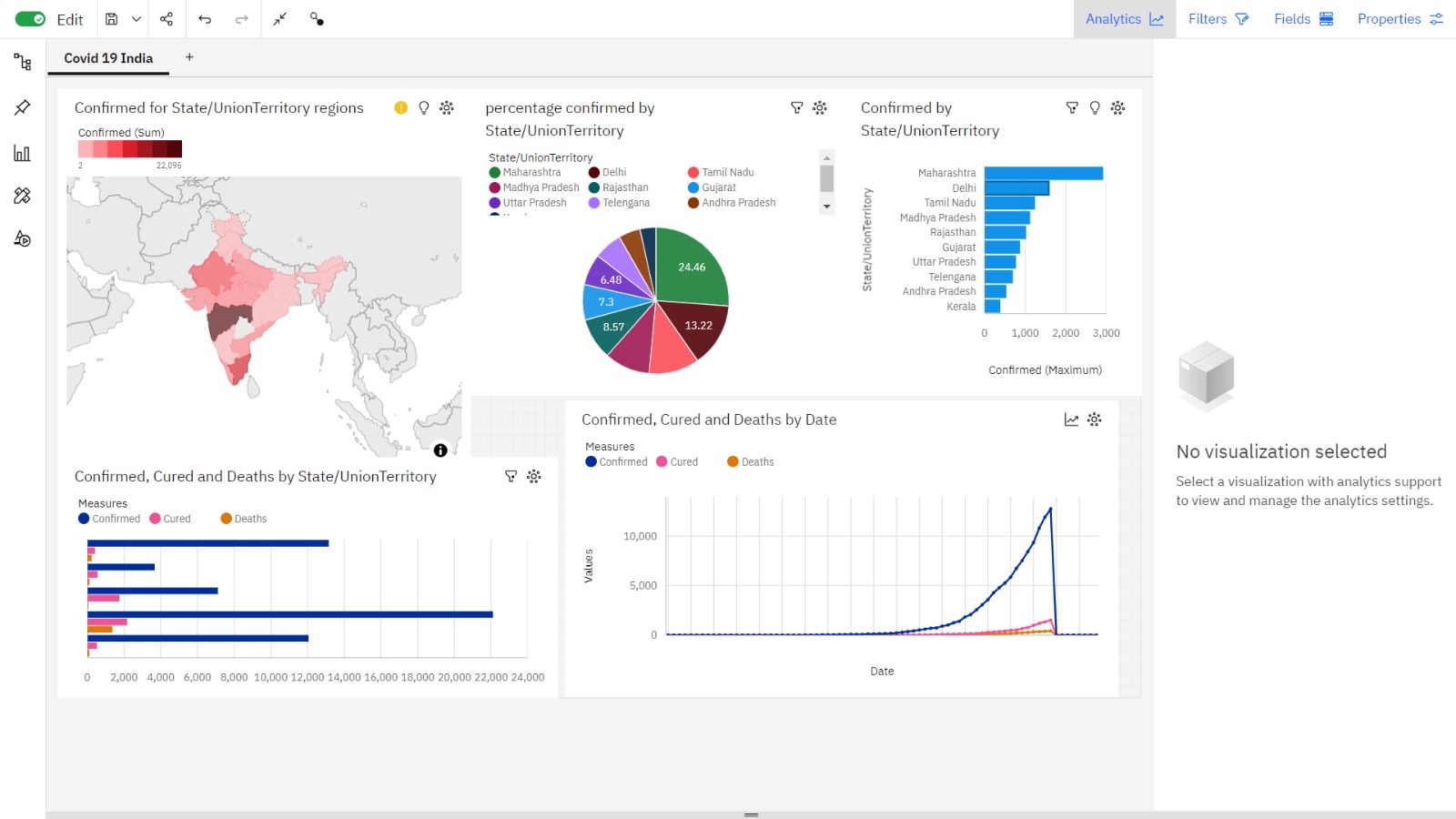Add a new dashboard tab with the plus button

coord(189,57)
